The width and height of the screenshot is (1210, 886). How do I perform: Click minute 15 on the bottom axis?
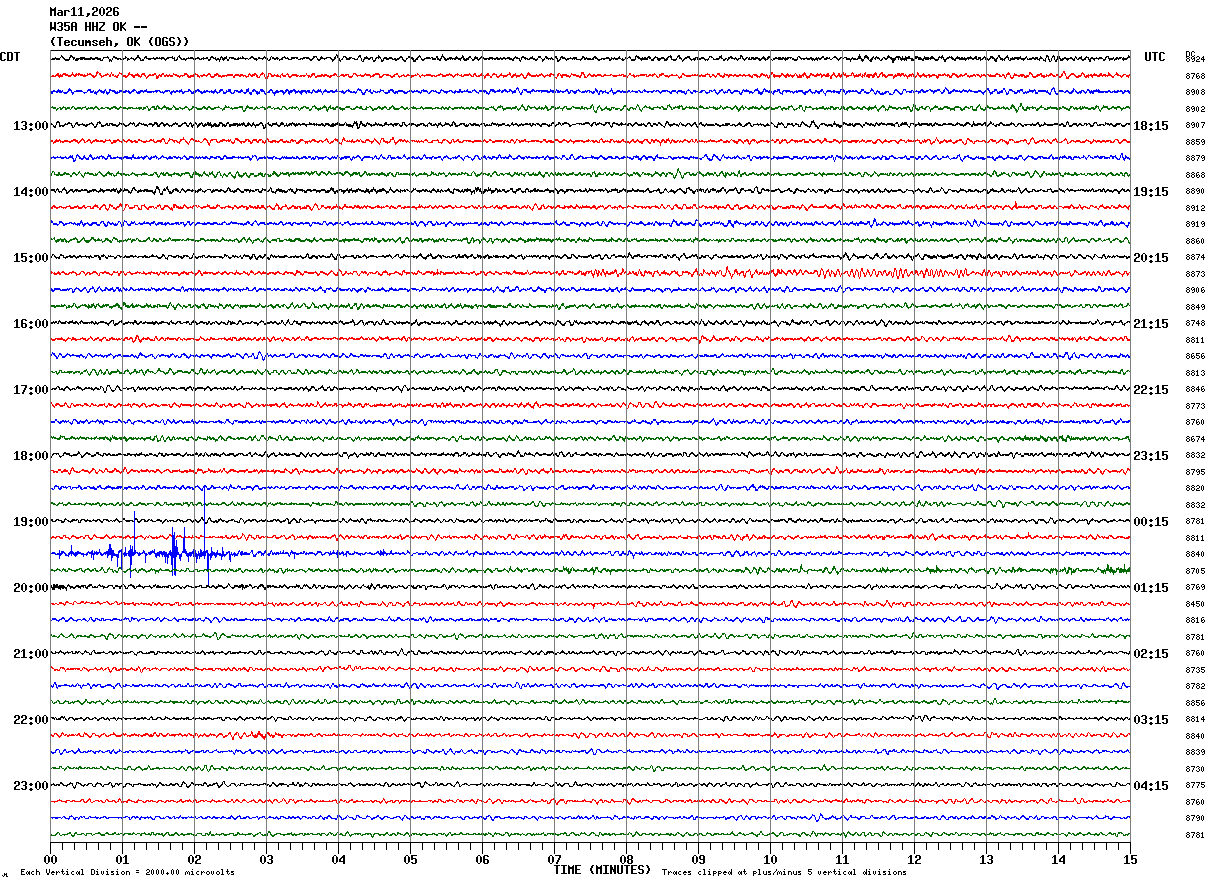(1129, 859)
